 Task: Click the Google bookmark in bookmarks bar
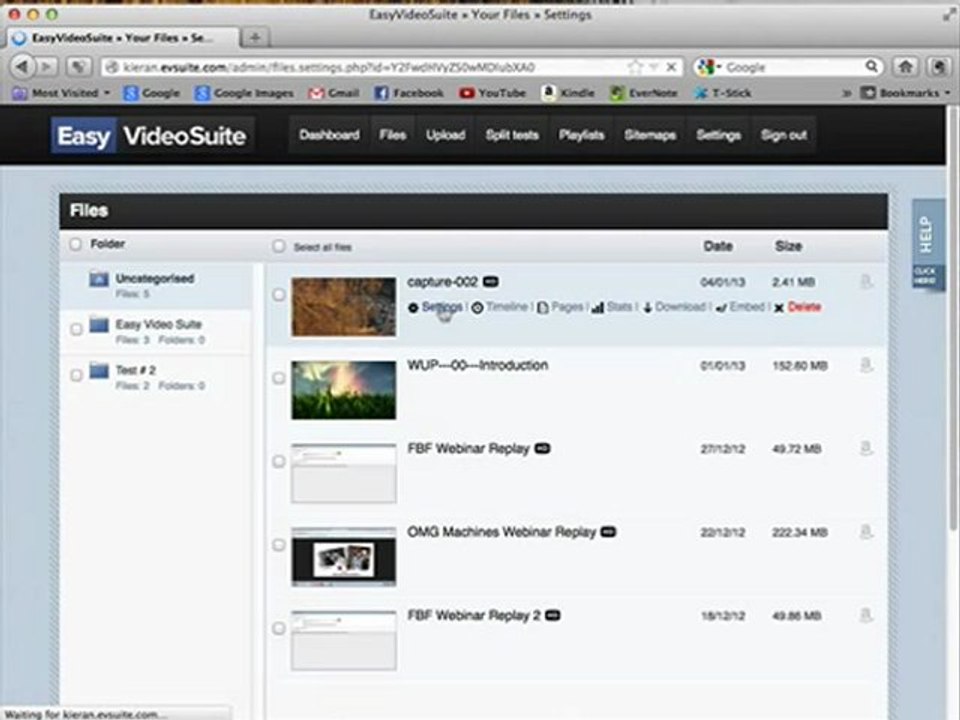151,93
